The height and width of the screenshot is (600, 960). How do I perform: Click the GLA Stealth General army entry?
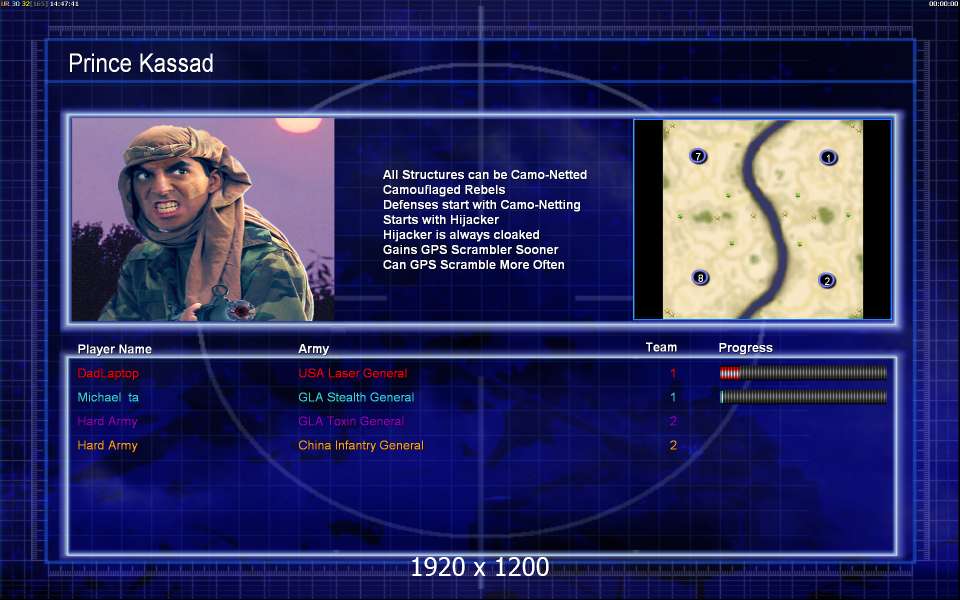pos(356,397)
